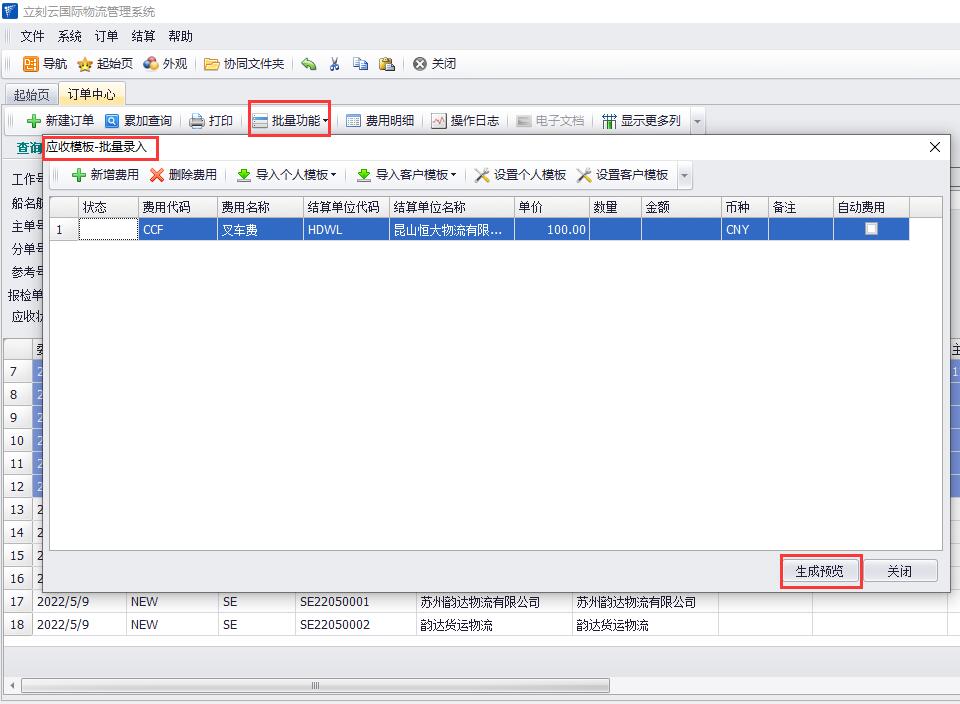The image size is (960, 704).
Task: Click the 生成预览 button
Action: (819, 571)
